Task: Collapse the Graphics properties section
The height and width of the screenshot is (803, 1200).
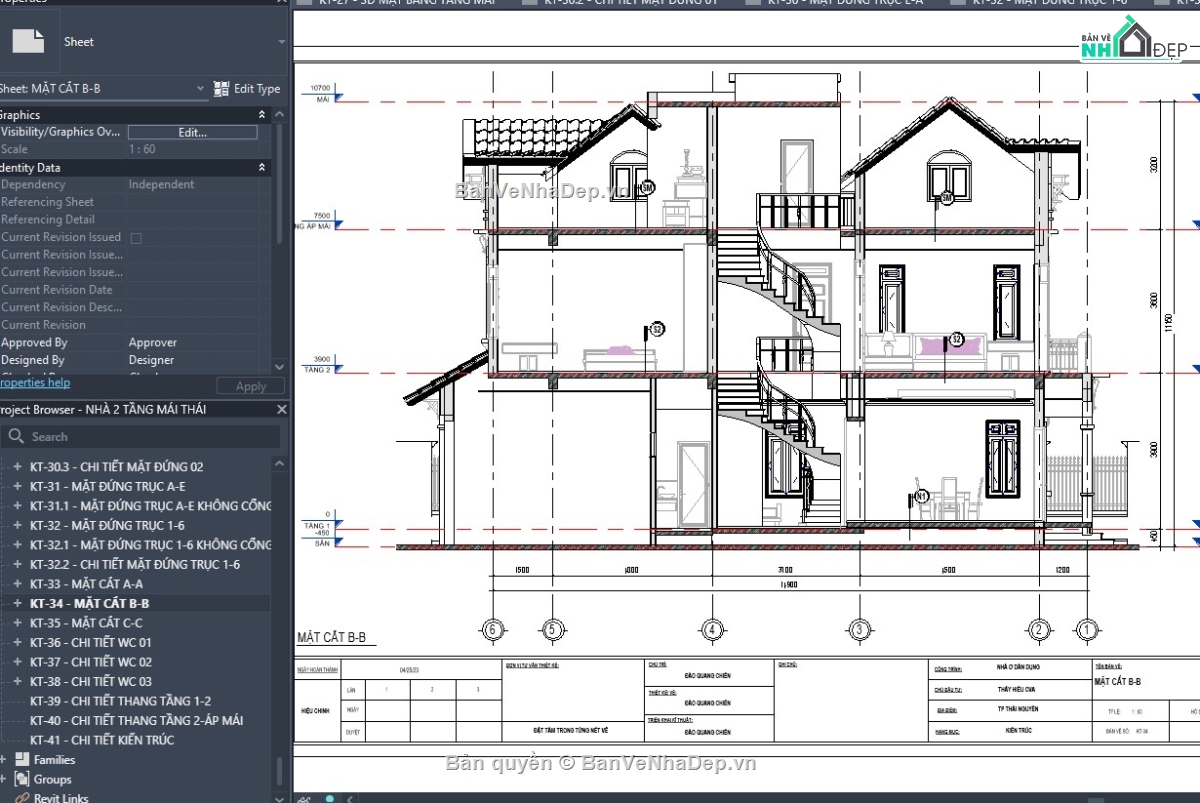Action: (x=262, y=115)
